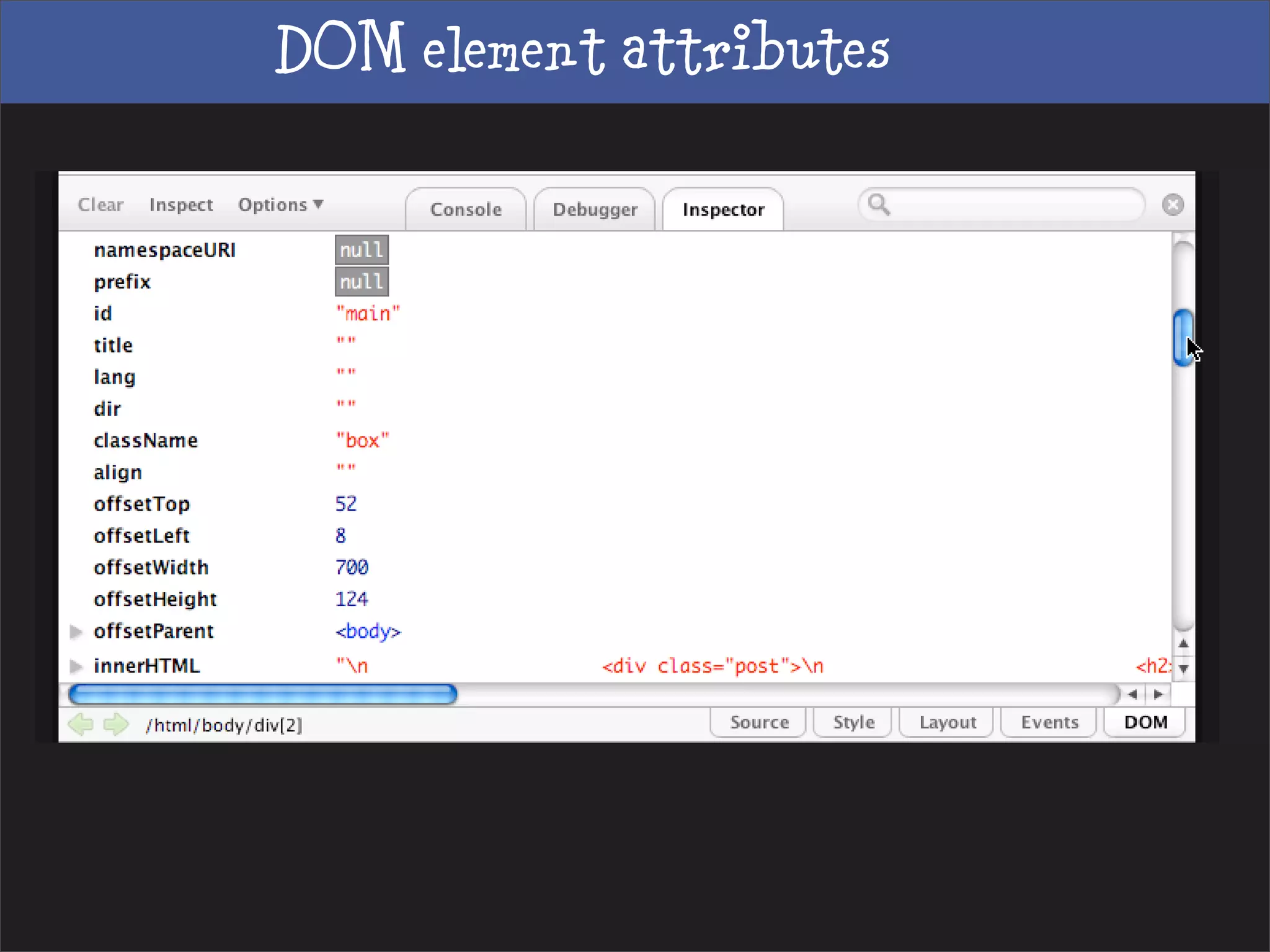The height and width of the screenshot is (952, 1270).
Task: Expand the offsetParent property
Action: pos(76,632)
